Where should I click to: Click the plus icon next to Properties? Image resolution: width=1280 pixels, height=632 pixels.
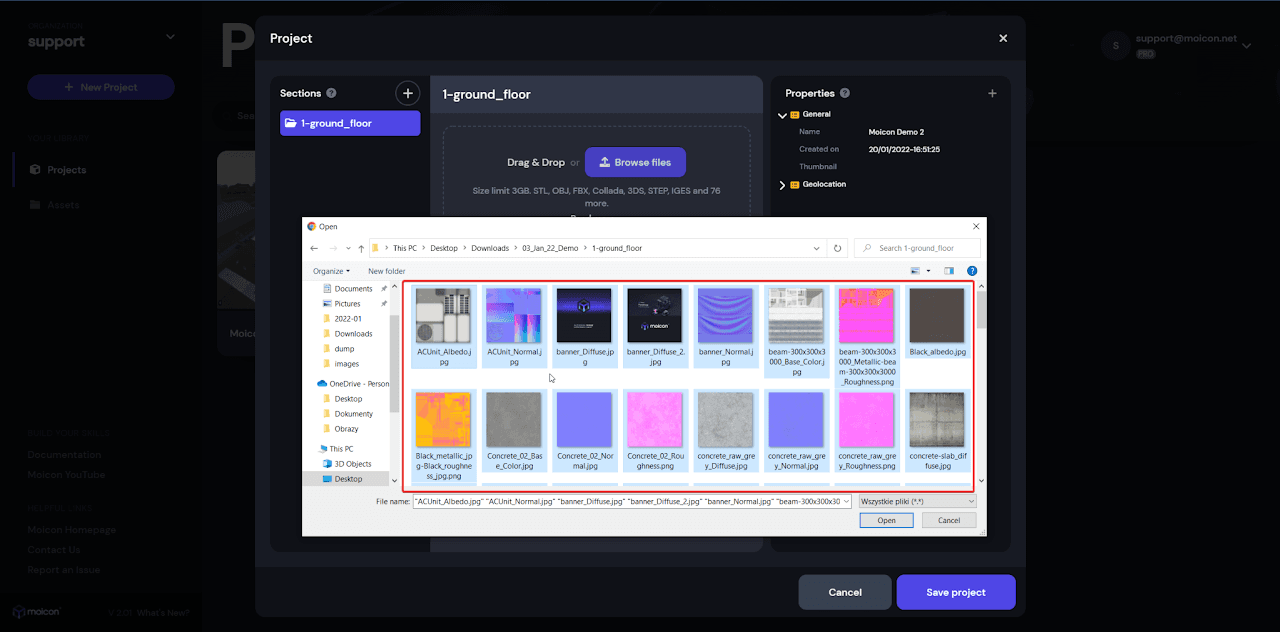[x=992, y=93]
